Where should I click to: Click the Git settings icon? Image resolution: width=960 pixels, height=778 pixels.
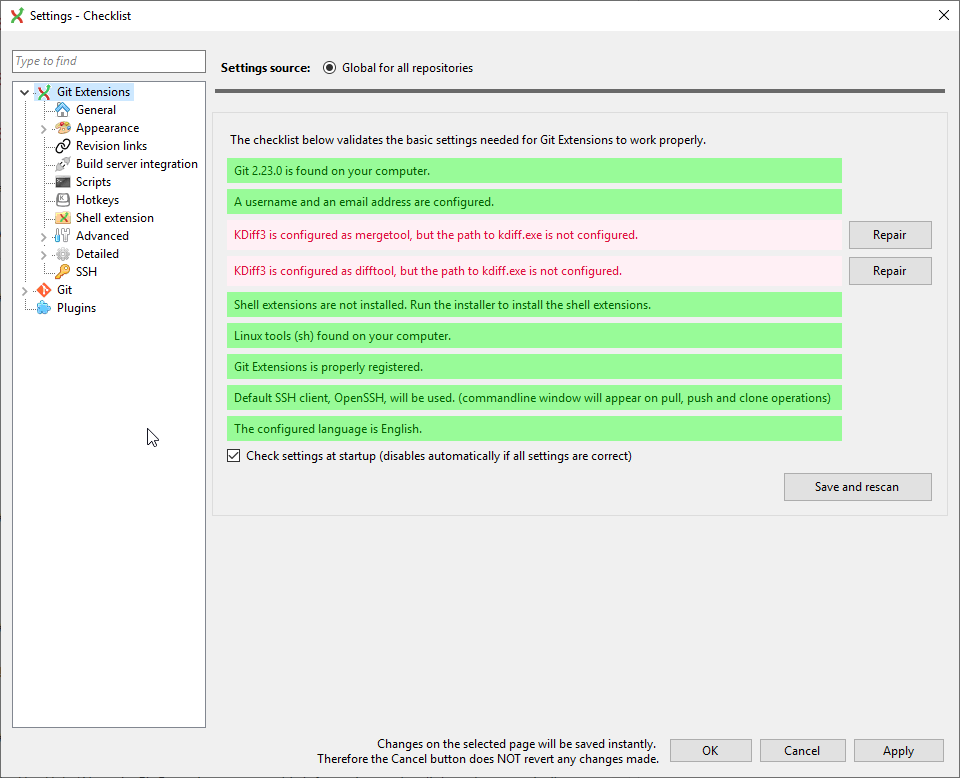(x=43, y=289)
